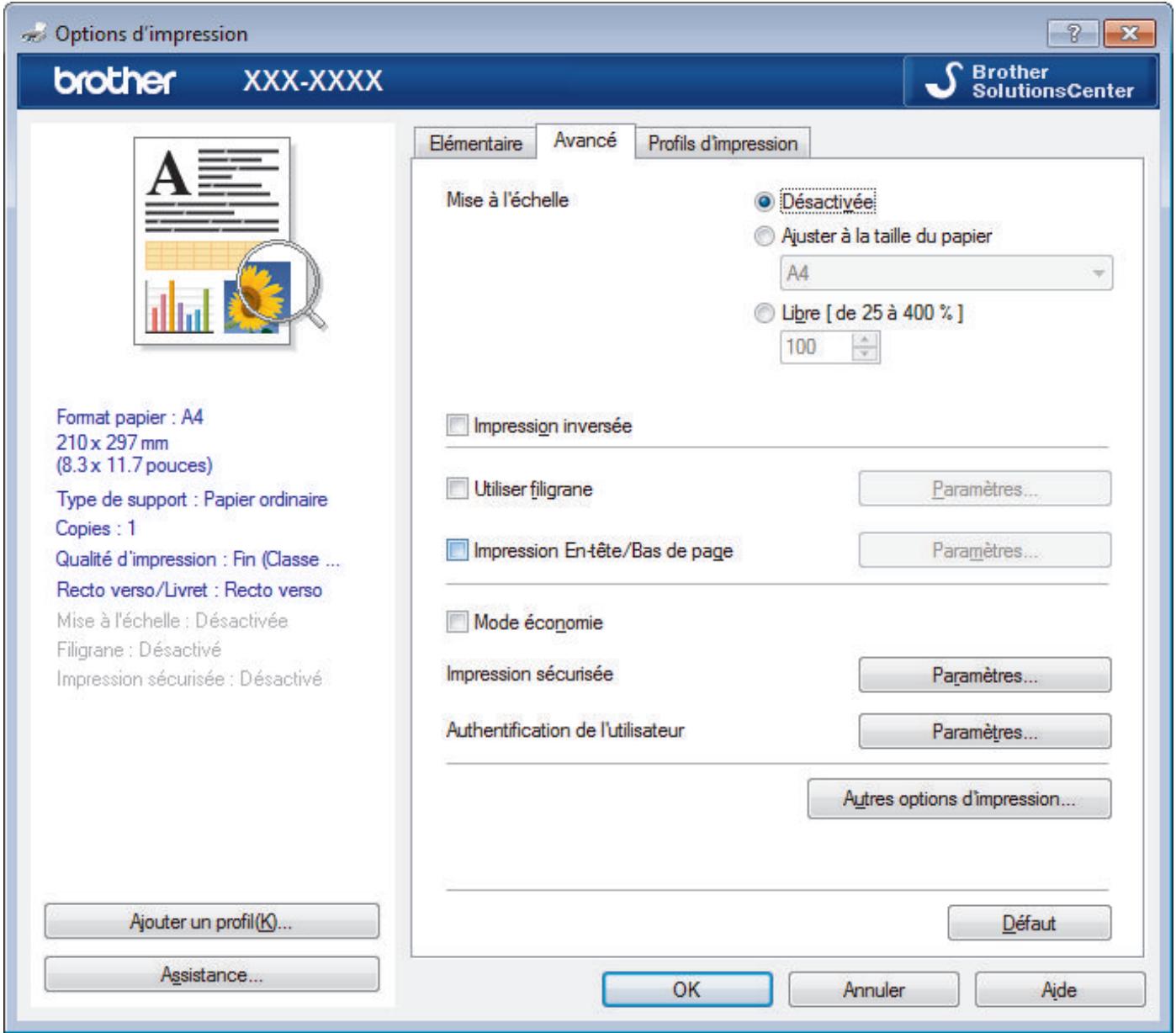
Task: Click Type de support : Papier ordinaire text
Action: pos(192,499)
